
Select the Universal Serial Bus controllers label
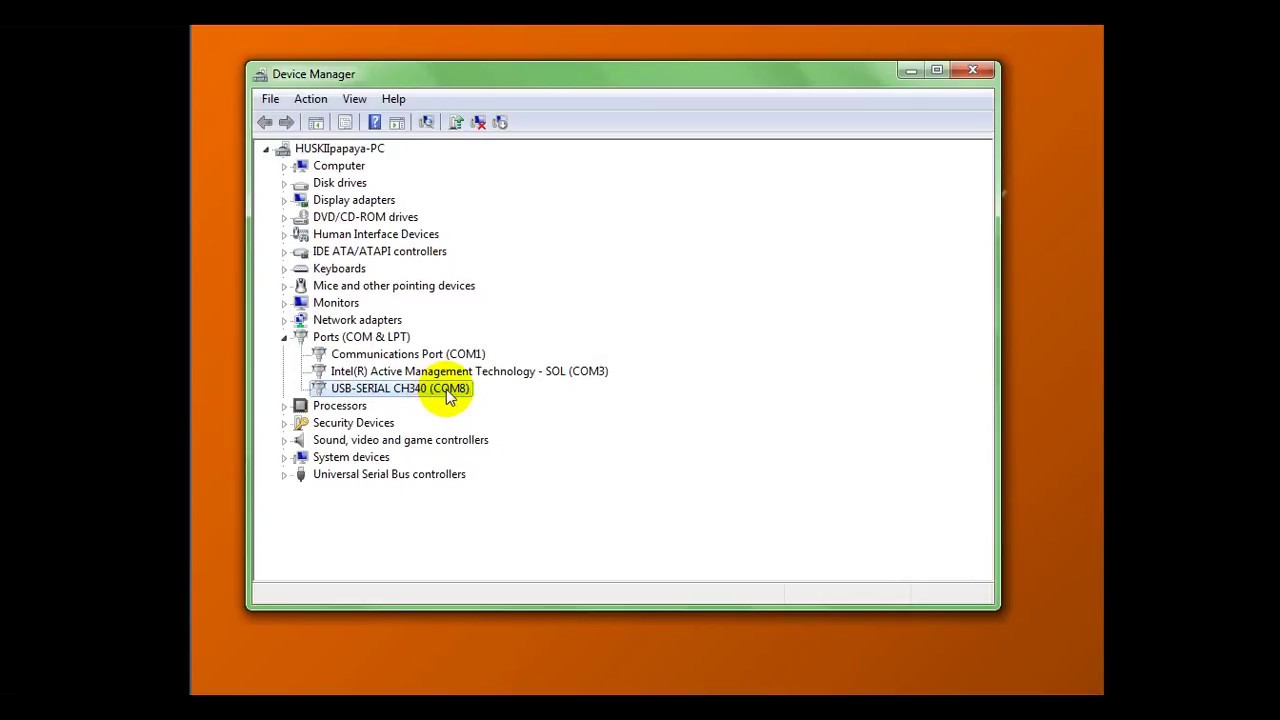pyautogui.click(x=389, y=474)
